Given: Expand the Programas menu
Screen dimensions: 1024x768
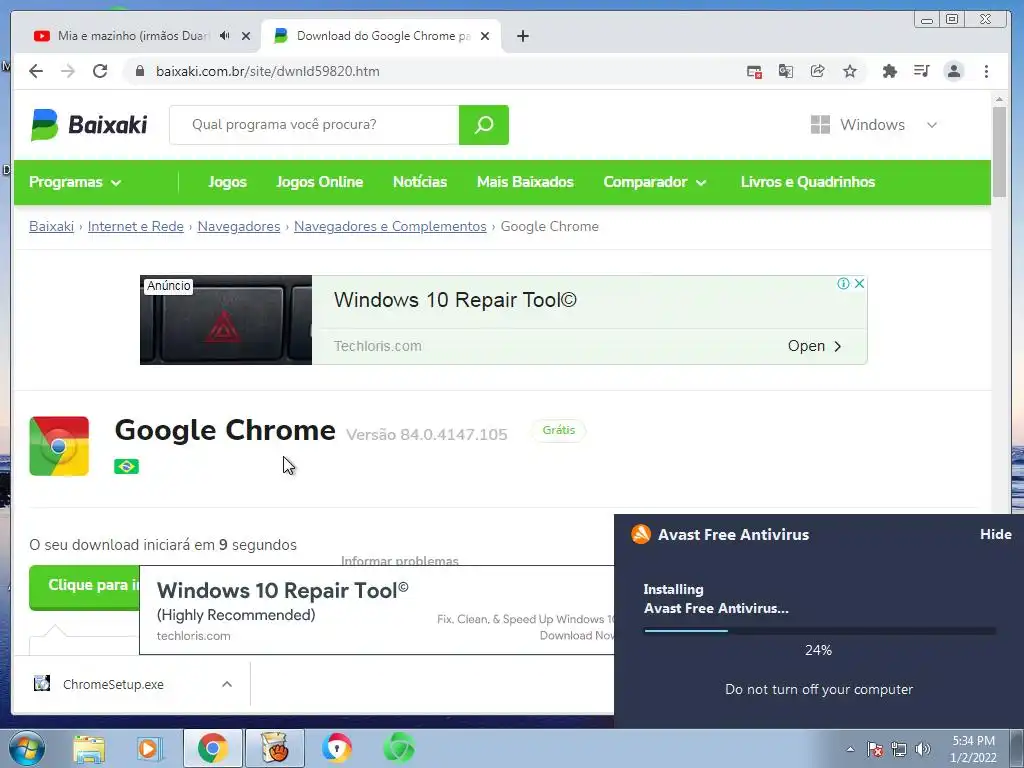Looking at the screenshot, I should (75, 182).
